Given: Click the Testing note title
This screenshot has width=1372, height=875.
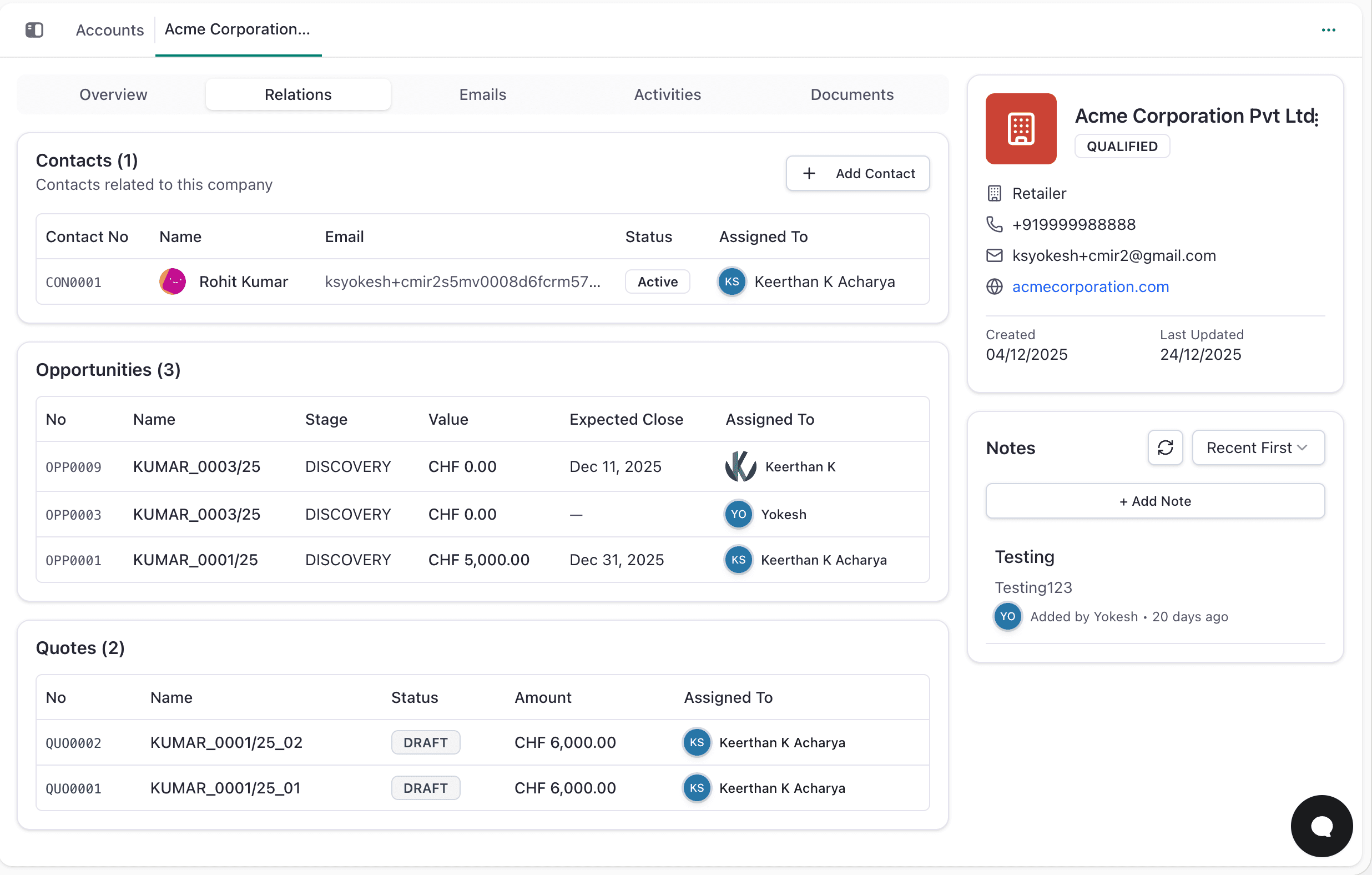Looking at the screenshot, I should tap(1025, 556).
